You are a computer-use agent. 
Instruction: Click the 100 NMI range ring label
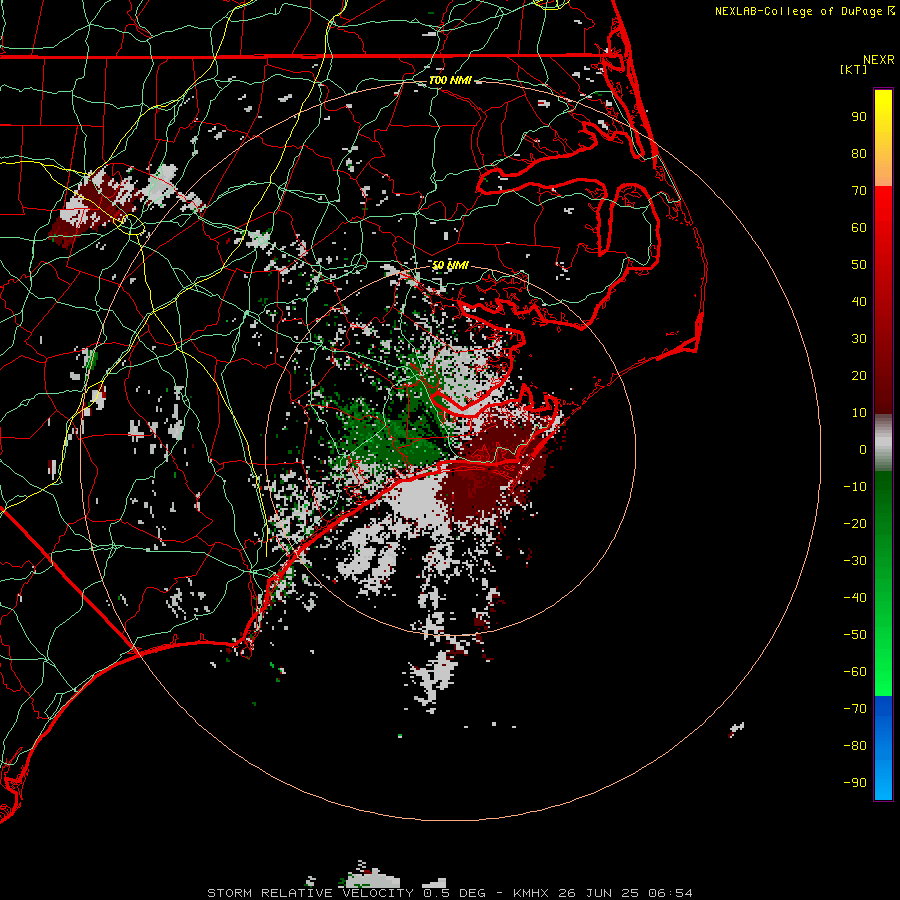coord(450,80)
